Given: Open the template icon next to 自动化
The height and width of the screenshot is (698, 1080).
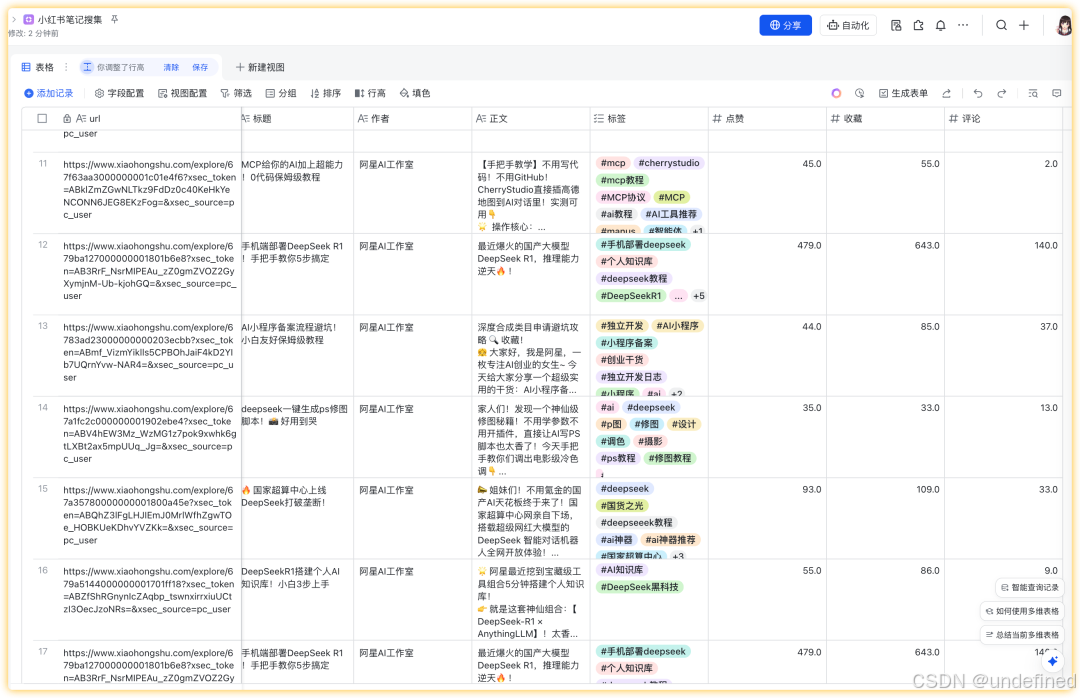Looking at the screenshot, I should [895, 25].
